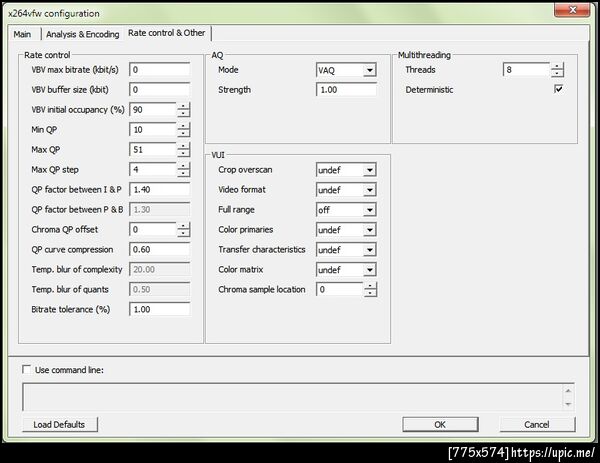Decrease Threads count with down arrow
Viewport: 600px width, 463px height.
tap(558, 73)
